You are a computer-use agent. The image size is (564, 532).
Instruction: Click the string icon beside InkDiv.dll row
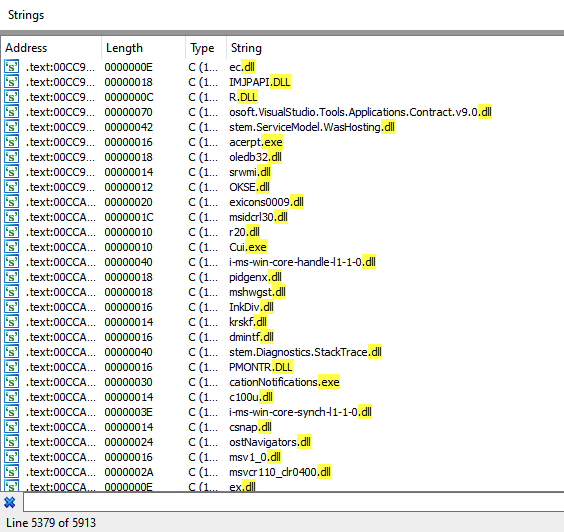12,307
